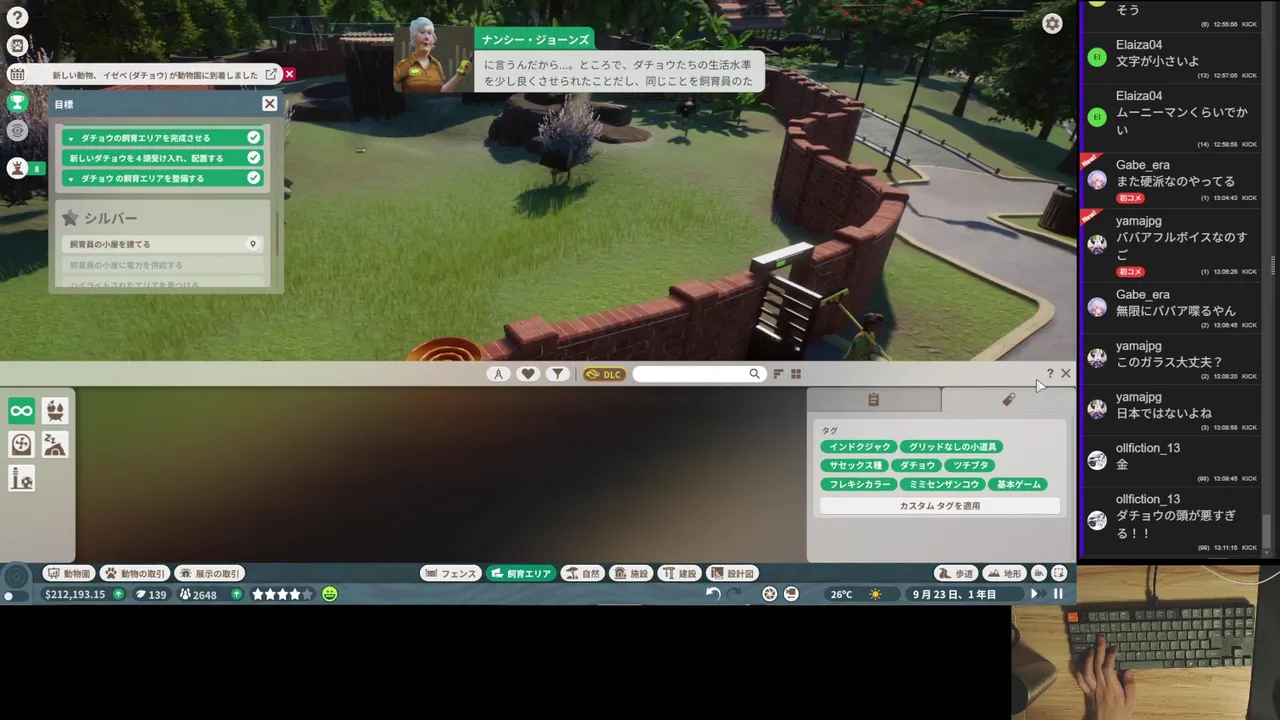
Task: Click カスタム タグを適用 button
Action: click(x=940, y=506)
